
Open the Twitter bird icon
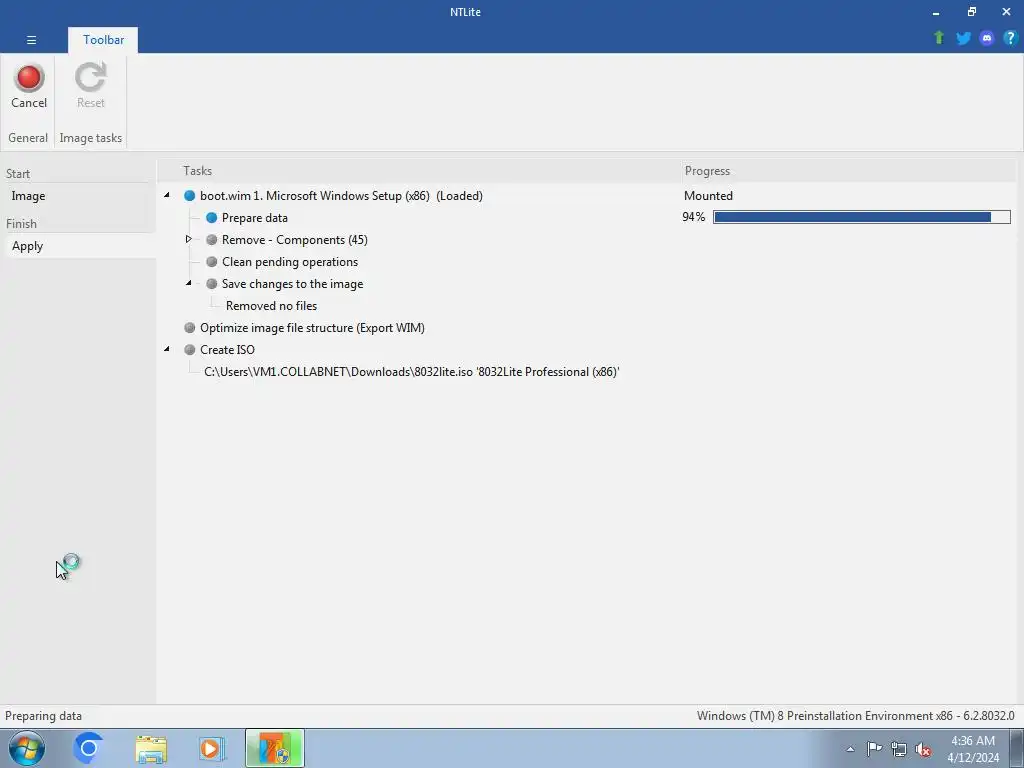[963, 38]
